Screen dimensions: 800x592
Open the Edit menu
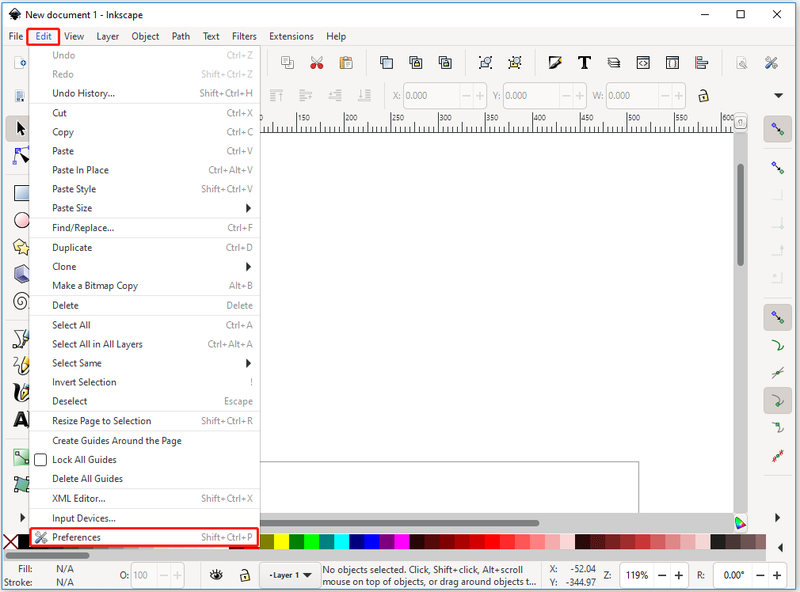[x=43, y=36]
